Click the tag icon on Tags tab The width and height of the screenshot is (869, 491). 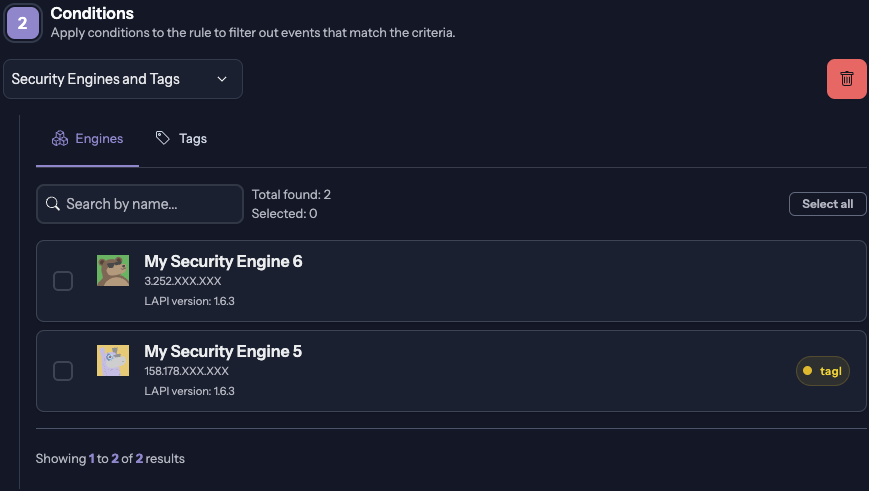(163, 139)
